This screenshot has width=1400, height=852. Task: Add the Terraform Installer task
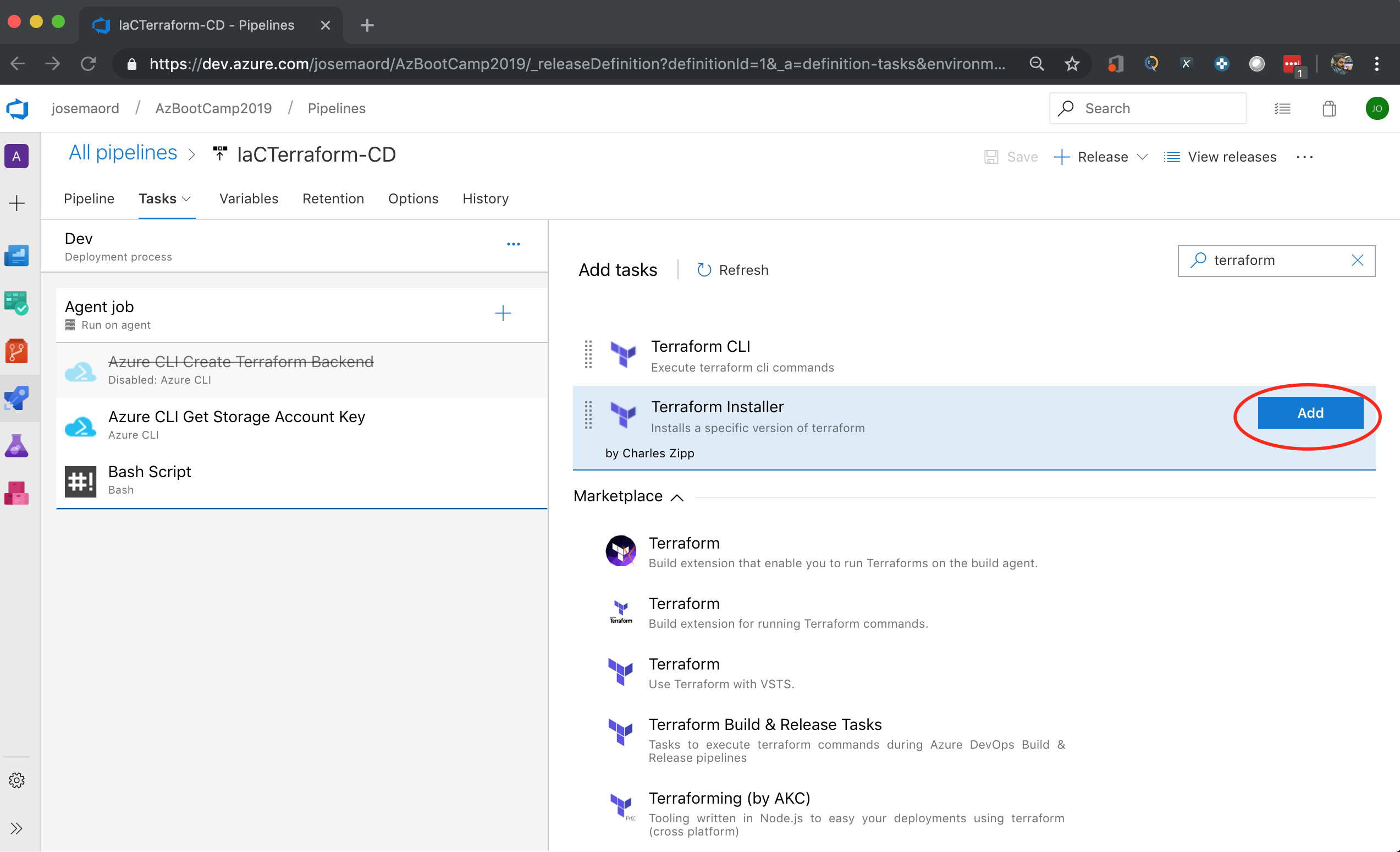pyautogui.click(x=1310, y=413)
